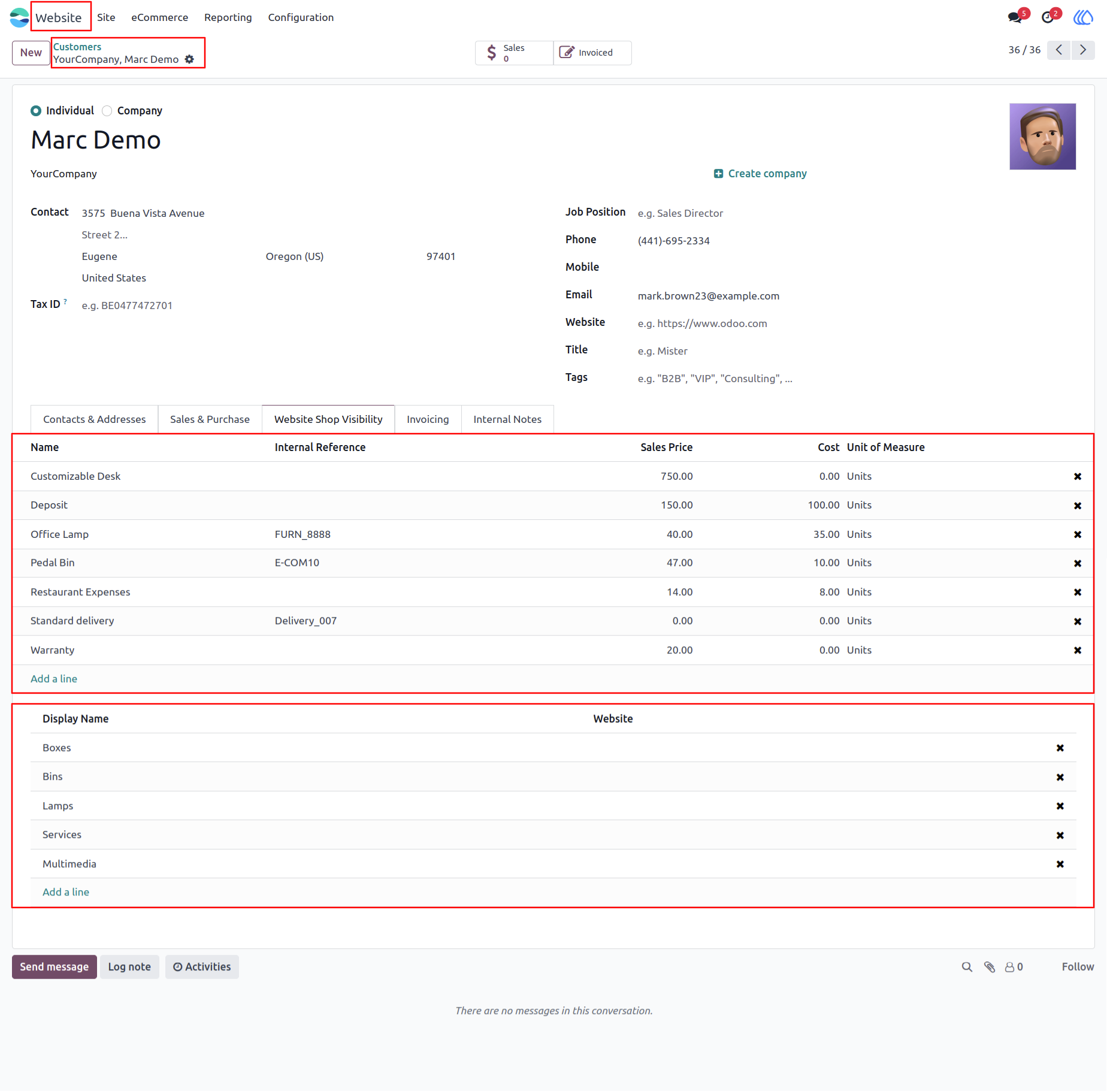This screenshot has height=1092, width=1107.
Task: Click the Invoiced stat button
Action: (x=592, y=53)
